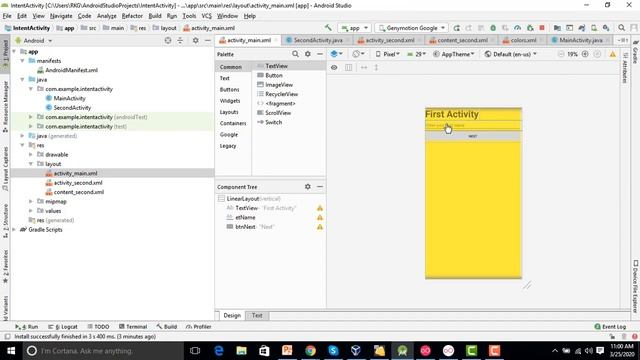Click the NEXT button in design preview

[x=473, y=136]
